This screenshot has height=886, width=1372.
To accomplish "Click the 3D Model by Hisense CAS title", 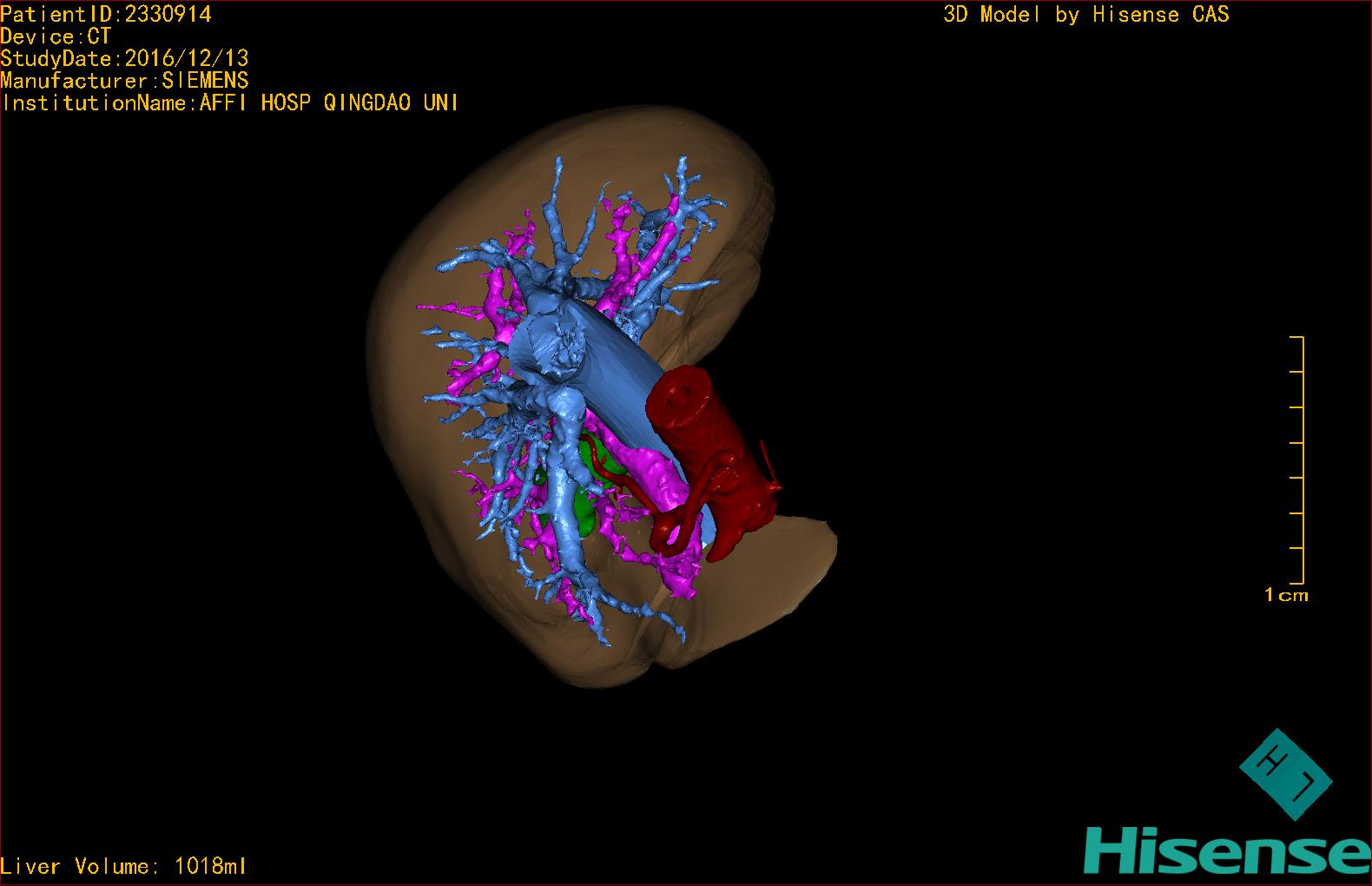I will (x=1085, y=14).
